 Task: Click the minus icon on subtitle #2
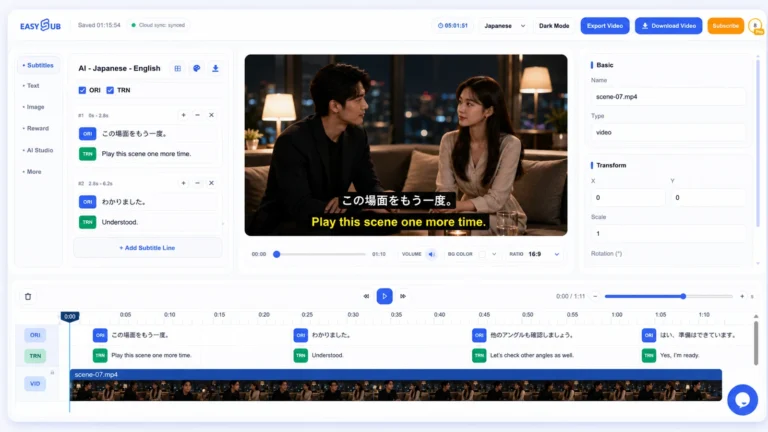[197, 183]
